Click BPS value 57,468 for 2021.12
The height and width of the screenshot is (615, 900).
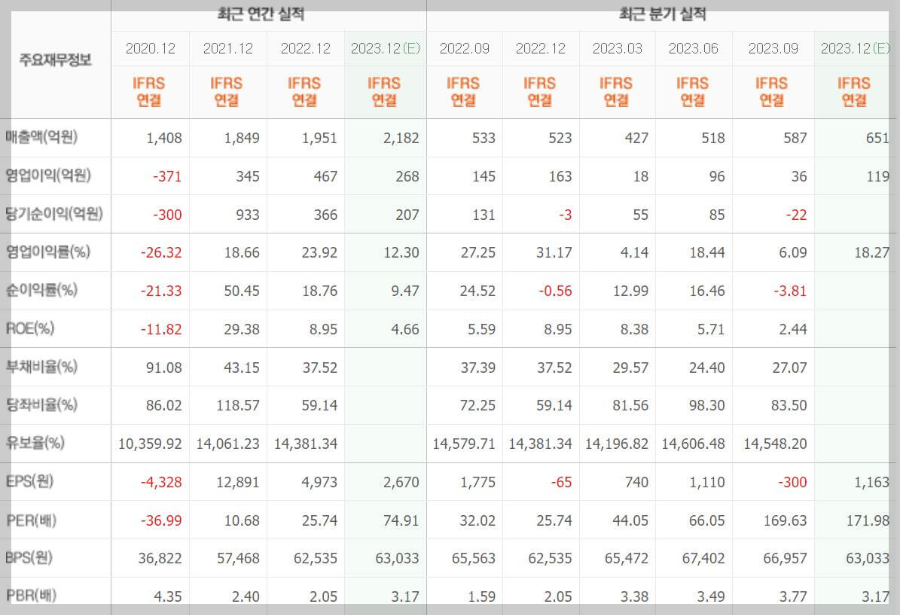(x=238, y=558)
